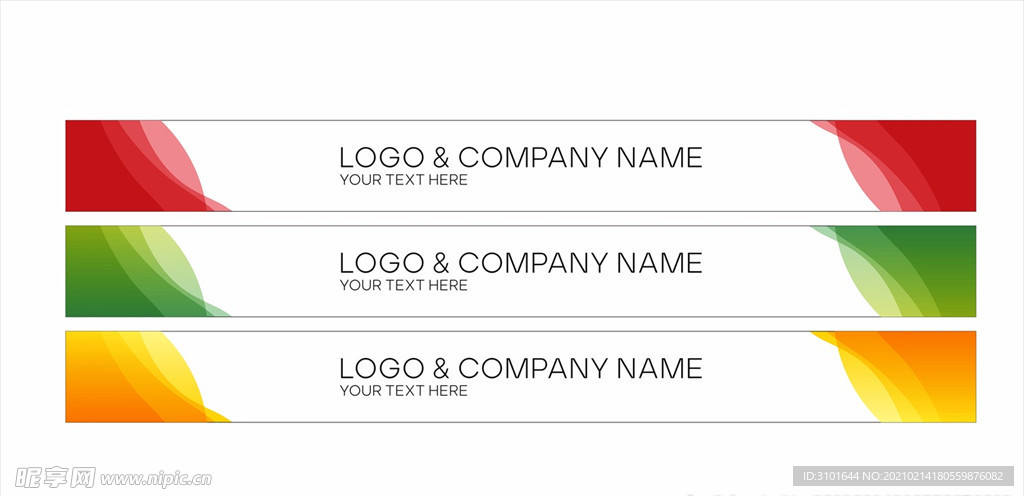Click the light pink wave overlay on red banner's right
The height and width of the screenshot is (496, 1024).
pos(863,174)
